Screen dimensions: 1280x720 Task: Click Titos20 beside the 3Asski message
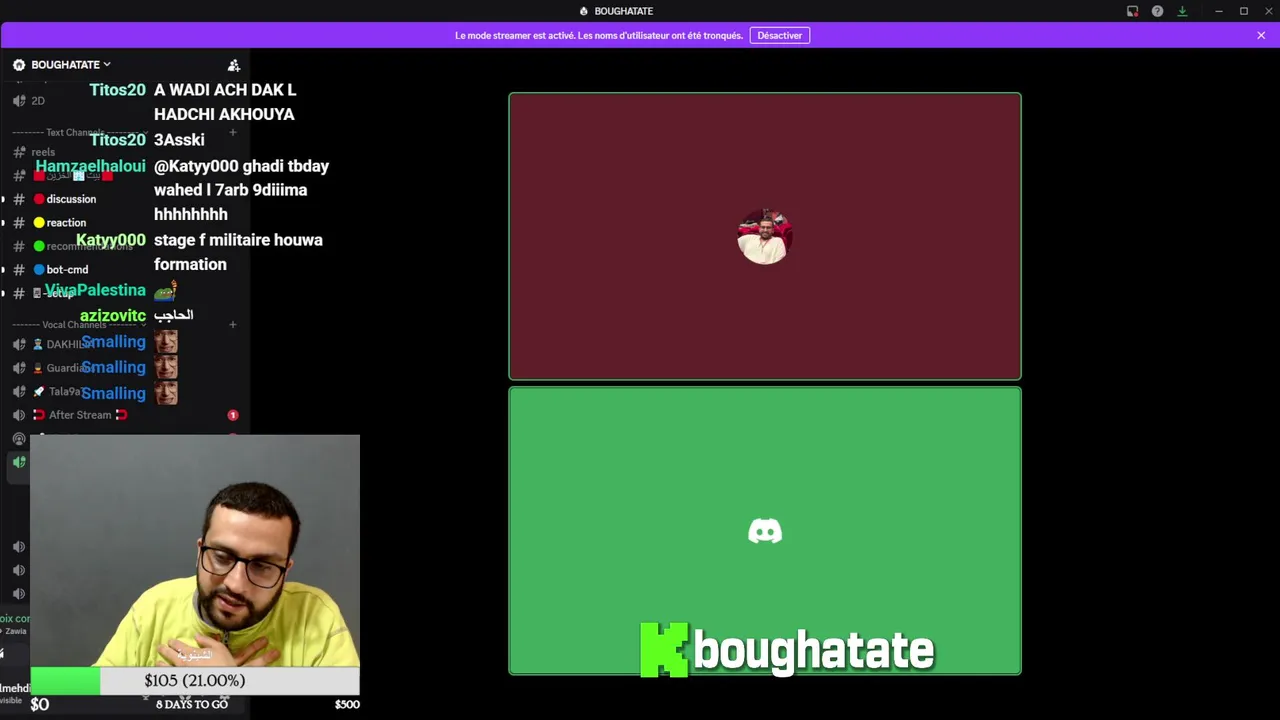(118, 140)
